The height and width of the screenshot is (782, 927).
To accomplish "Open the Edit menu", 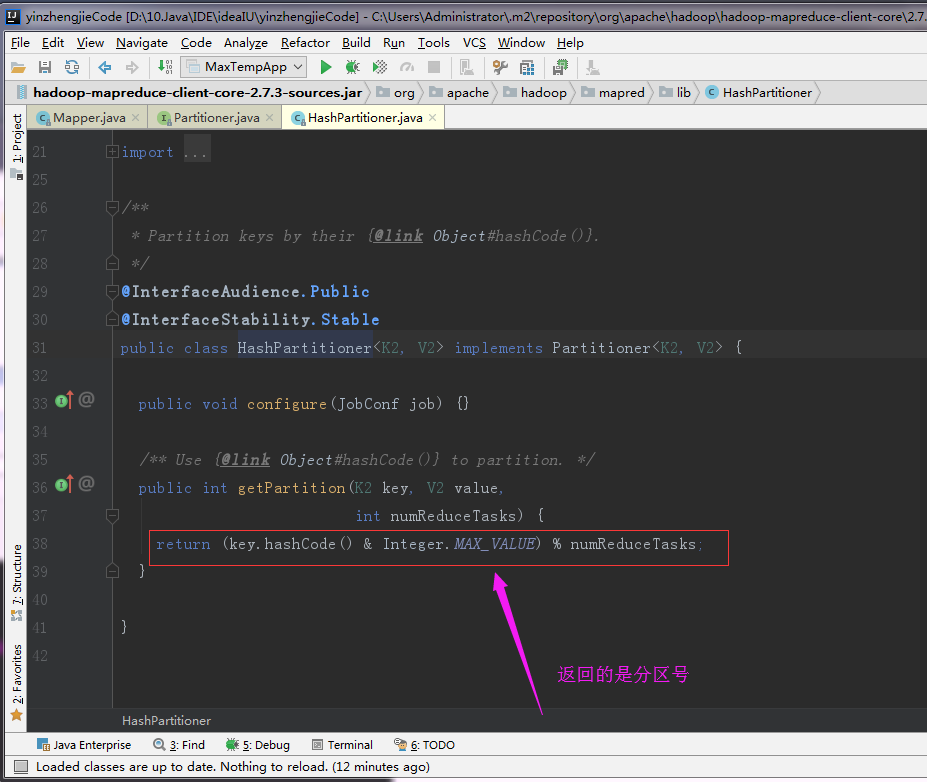I will pos(53,43).
